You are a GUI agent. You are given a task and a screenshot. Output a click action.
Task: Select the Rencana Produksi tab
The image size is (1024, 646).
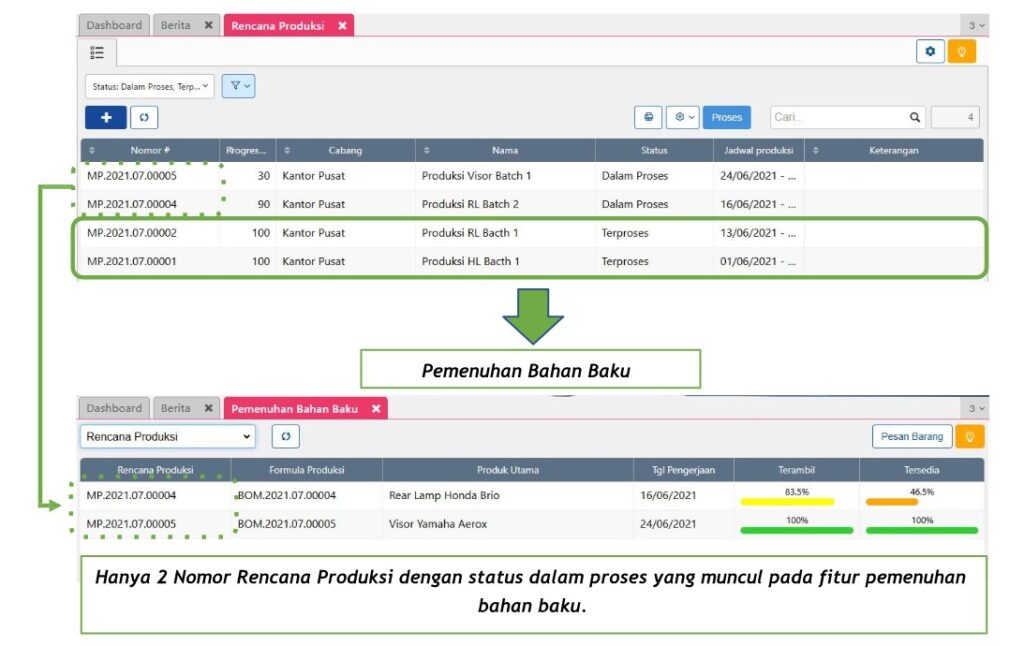tap(278, 26)
